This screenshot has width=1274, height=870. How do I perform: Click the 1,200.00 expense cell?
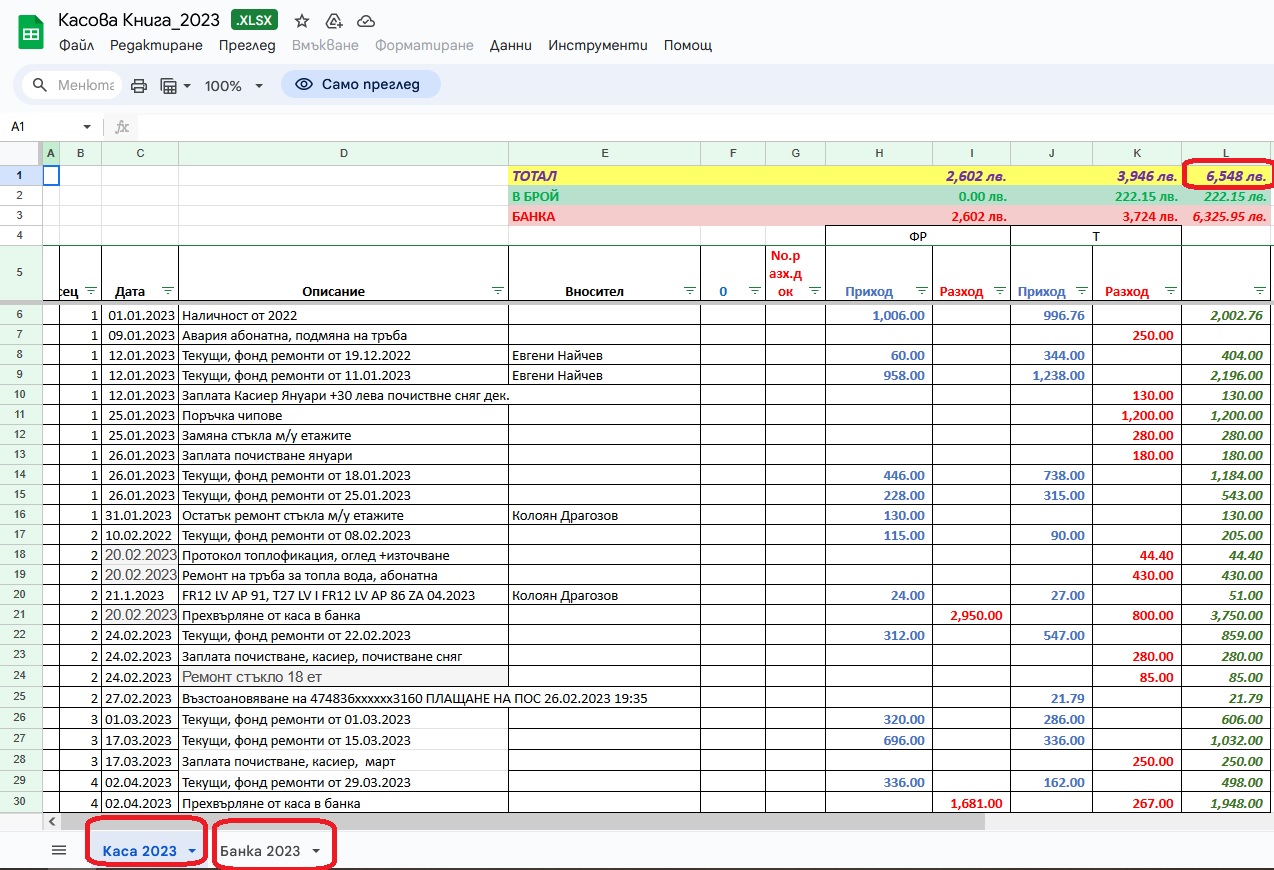point(1137,415)
